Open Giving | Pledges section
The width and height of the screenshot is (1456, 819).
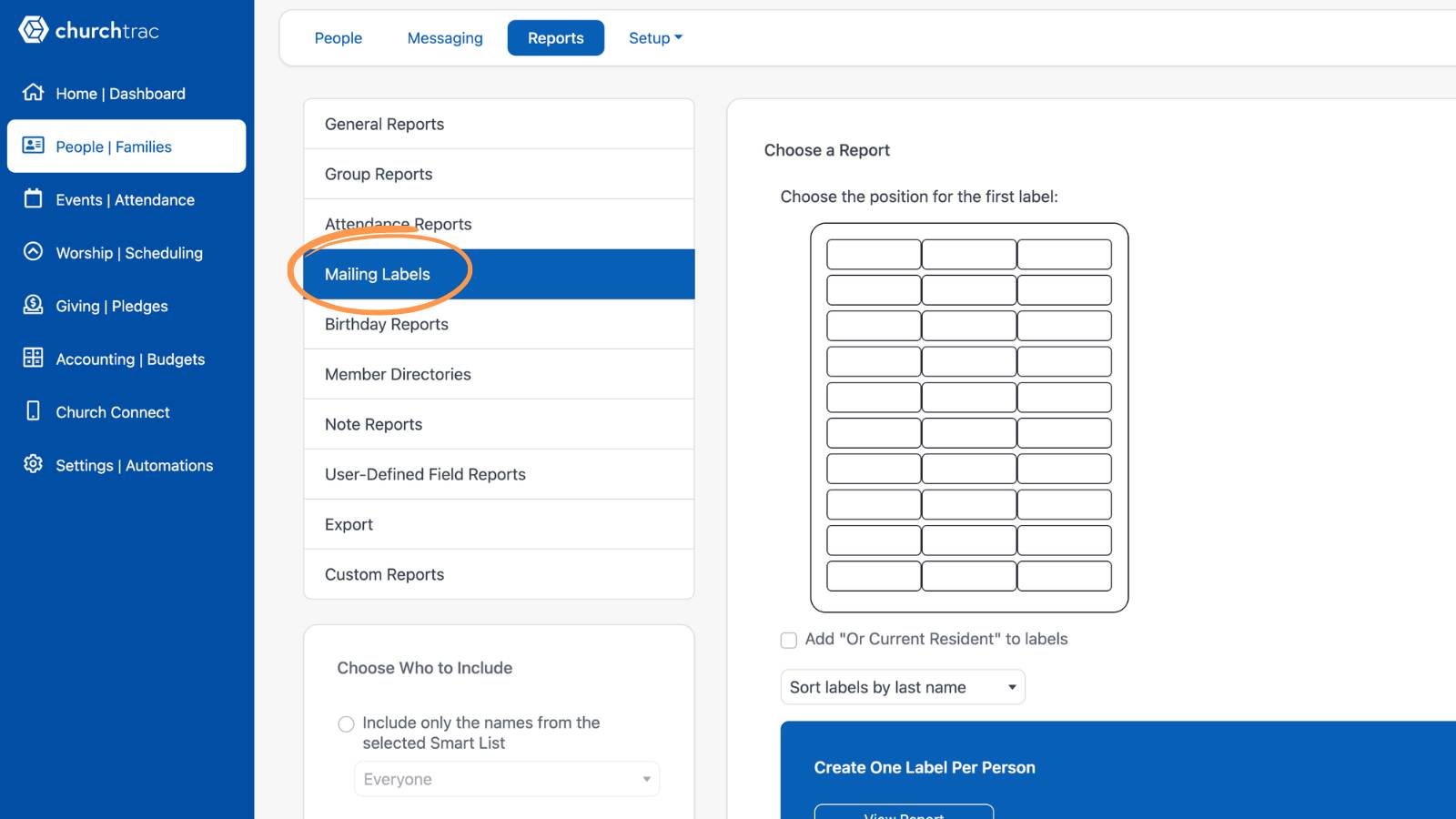pyautogui.click(x=126, y=306)
